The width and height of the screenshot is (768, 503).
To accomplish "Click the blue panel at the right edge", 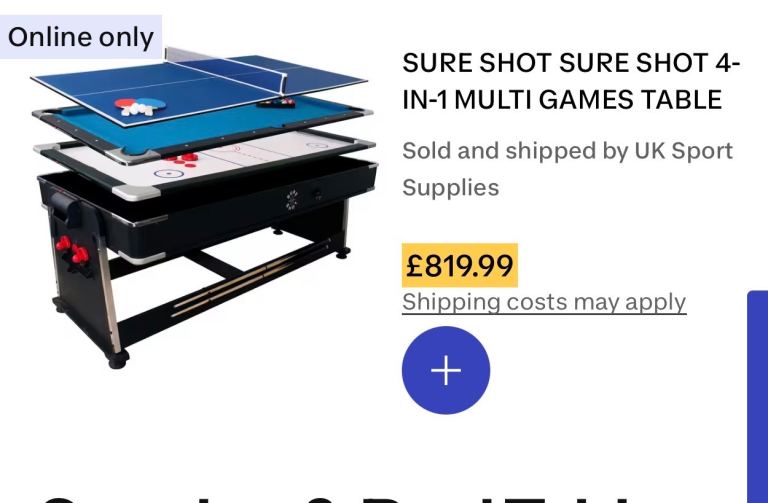I will [758, 397].
